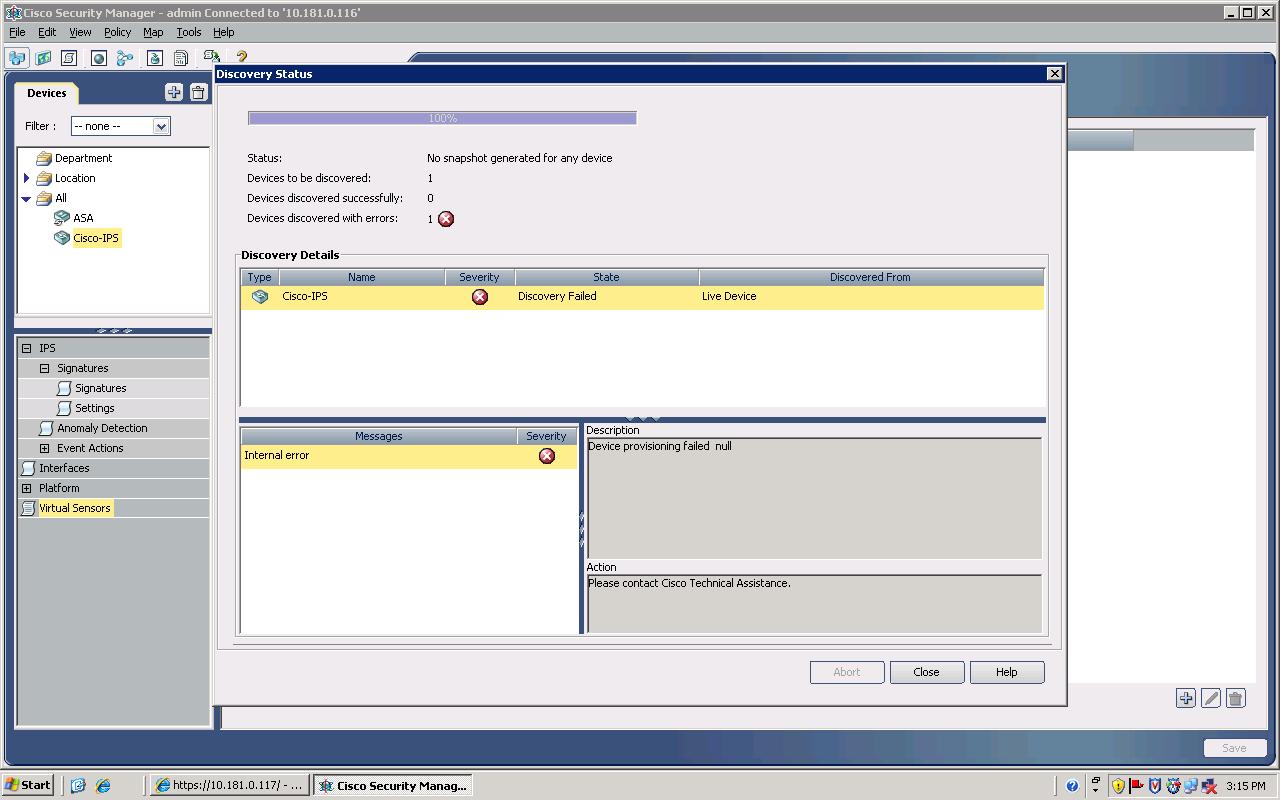Viewport: 1280px width, 800px height.
Task: Click the pencil edit icon at bottom right
Action: tap(1210, 698)
